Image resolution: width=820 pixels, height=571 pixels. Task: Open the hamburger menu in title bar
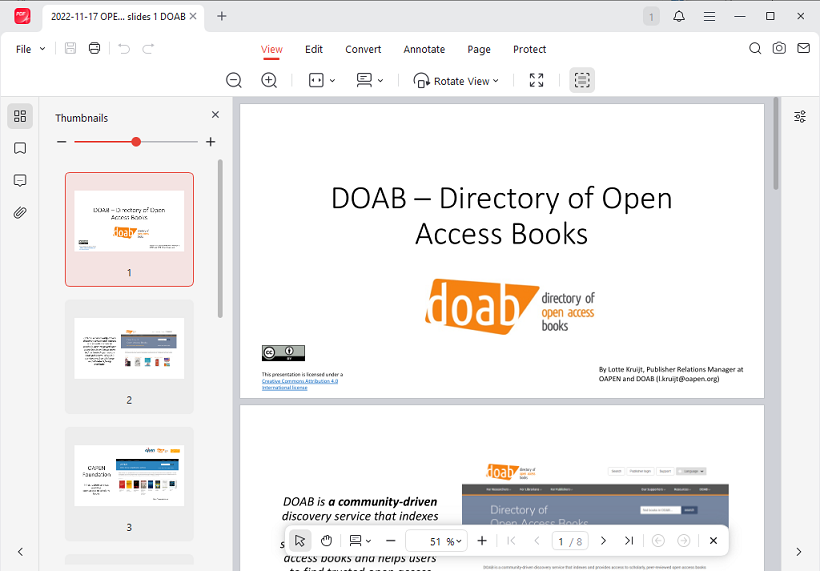point(709,16)
